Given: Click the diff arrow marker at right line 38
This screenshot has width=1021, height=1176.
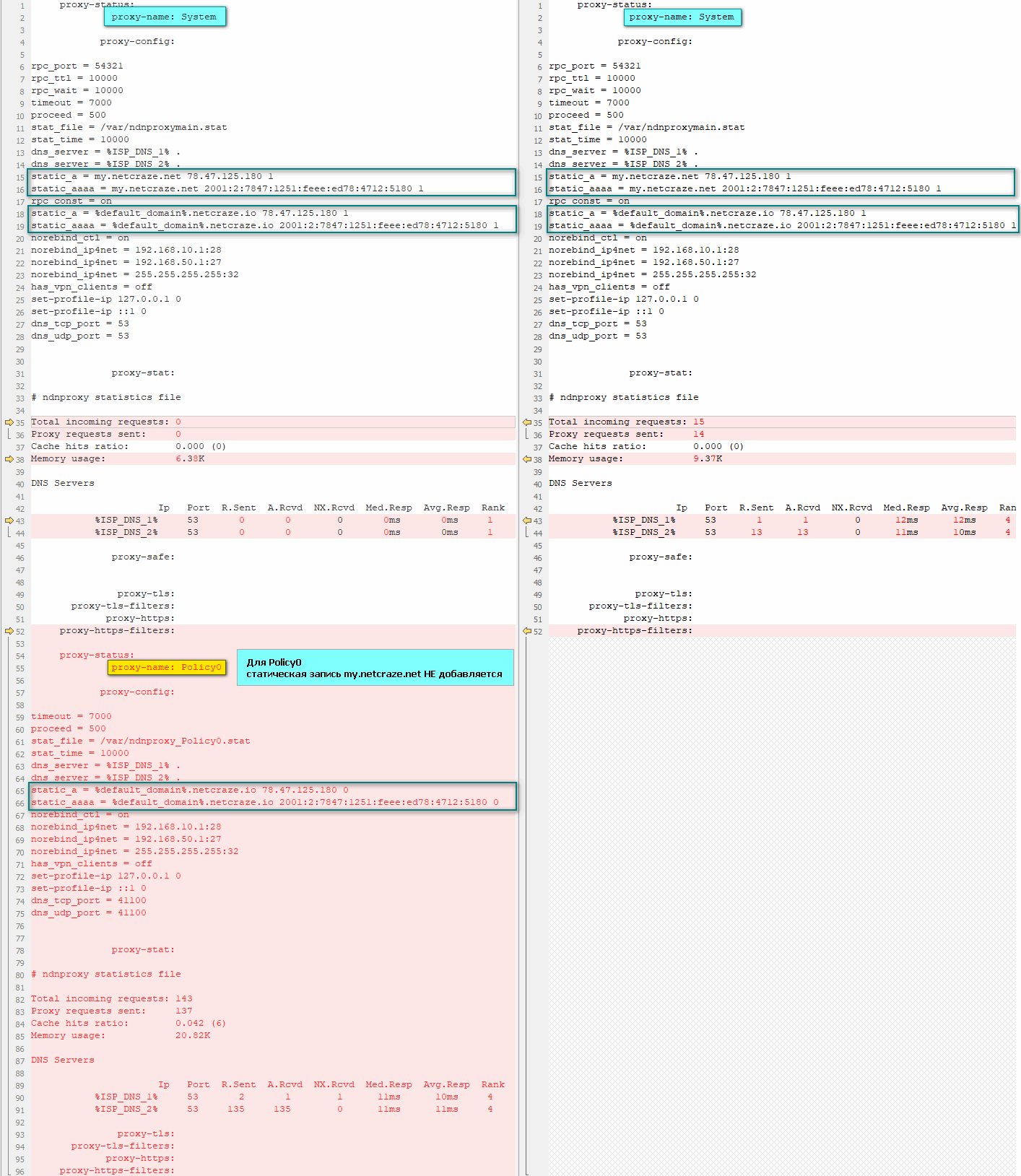Looking at the screenshot, I should tap(527, 459).
